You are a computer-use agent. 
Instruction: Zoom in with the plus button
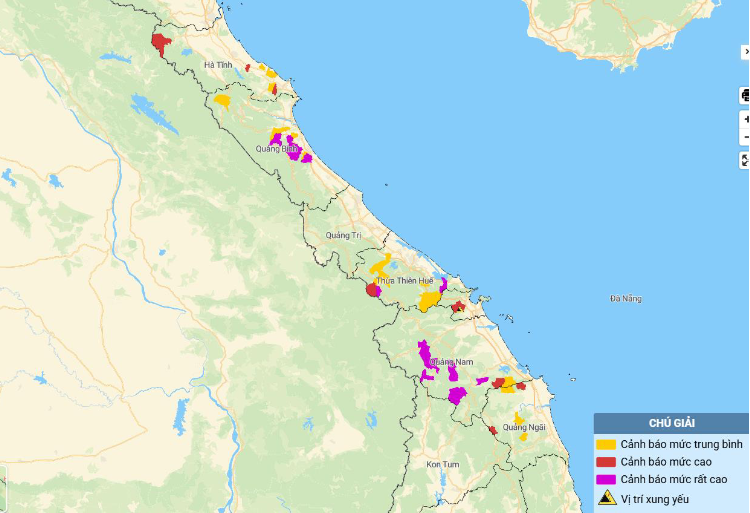click(x=745, y=119)
